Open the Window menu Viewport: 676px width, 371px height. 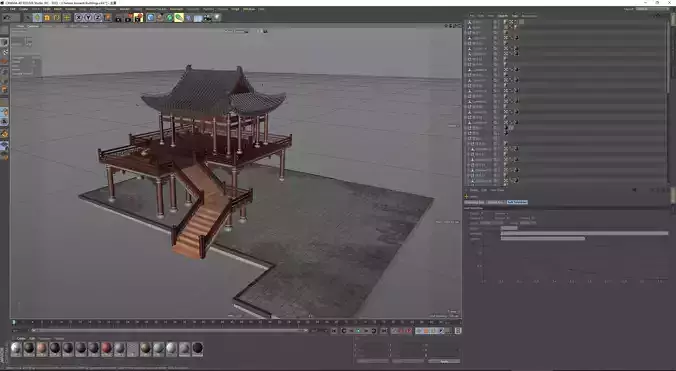pyautogui.click(x=249, y=9)
